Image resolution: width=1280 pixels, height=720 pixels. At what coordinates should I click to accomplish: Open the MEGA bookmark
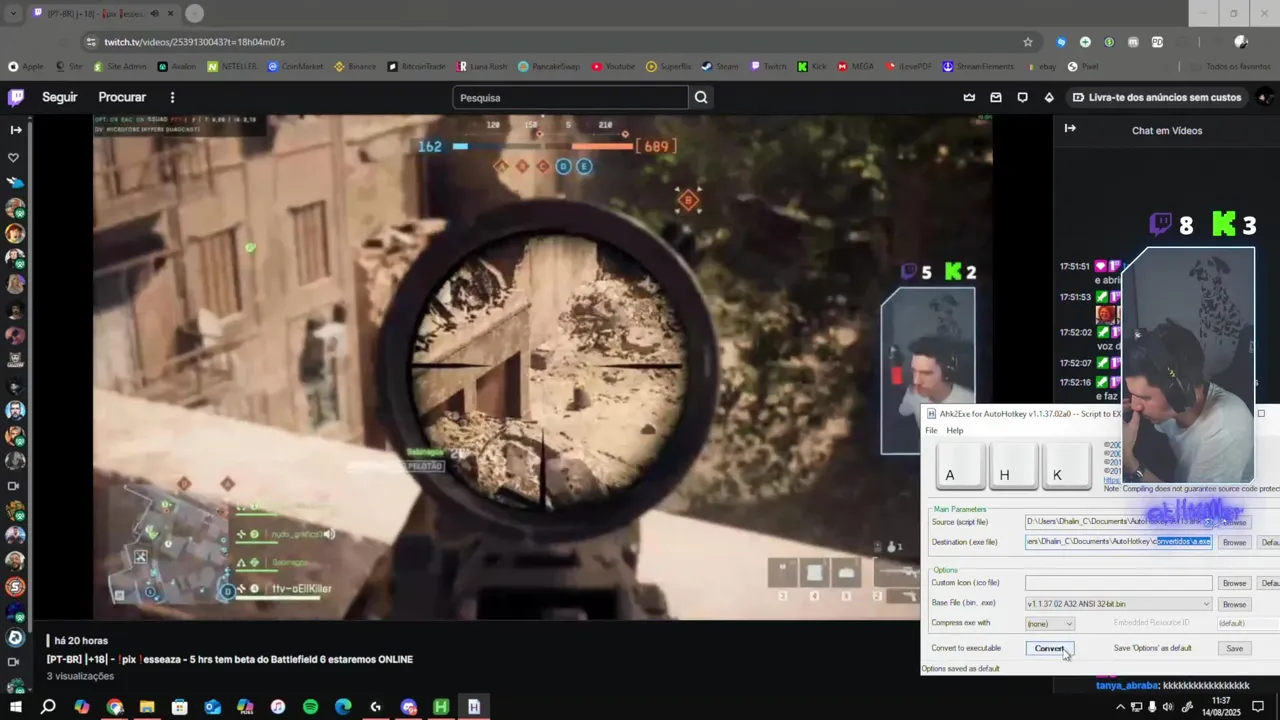point(856,66)
